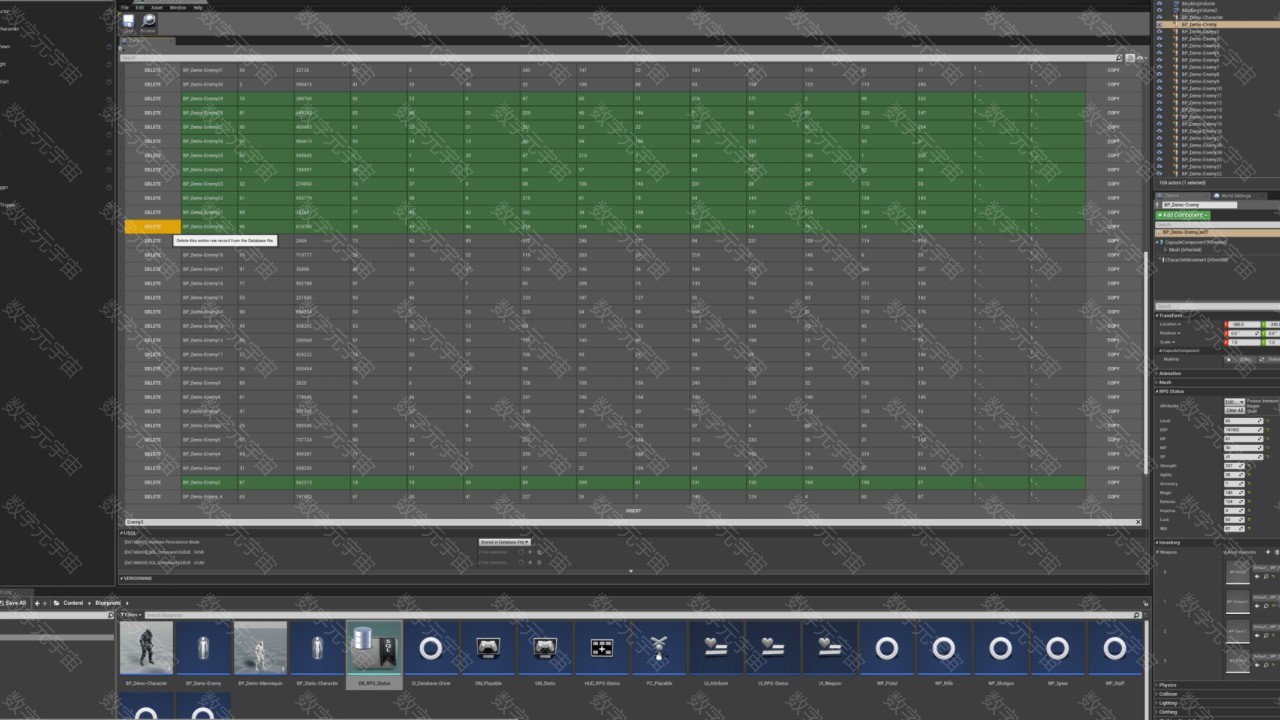This screenshot has width=1280, height=720.
Task: Toggle visibility of BP_Demo-Enemy10 actor
Action: 1159,88
